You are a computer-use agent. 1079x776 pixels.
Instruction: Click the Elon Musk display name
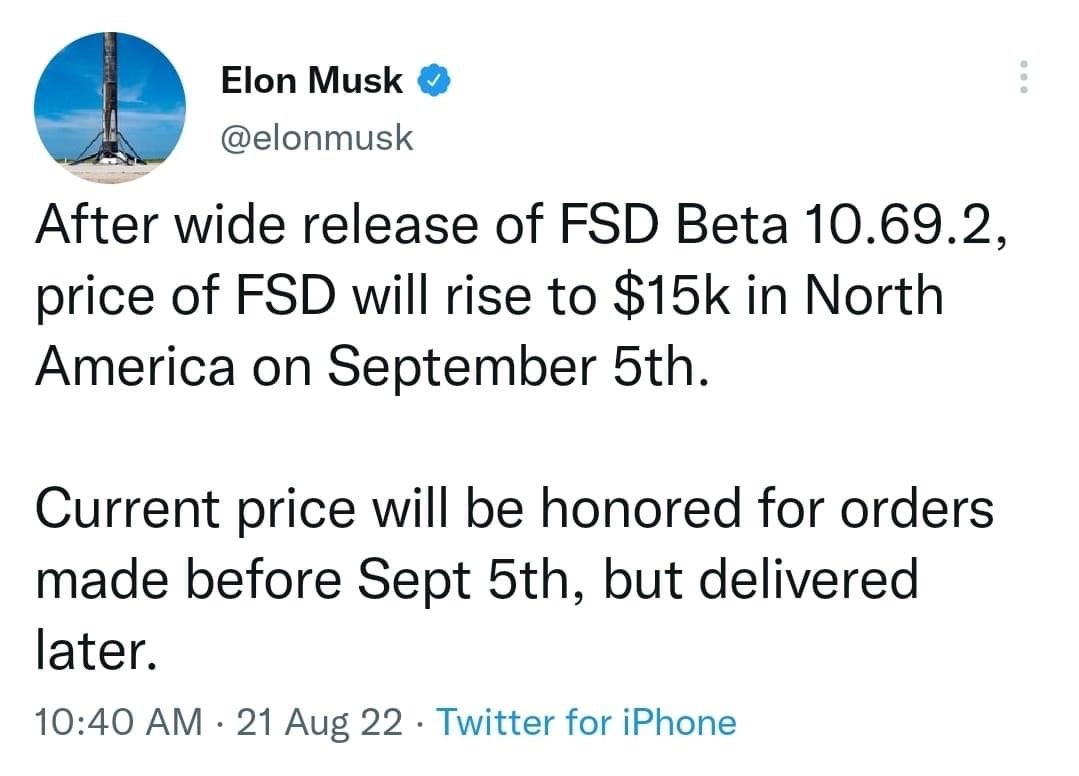[x=312, y=80]
